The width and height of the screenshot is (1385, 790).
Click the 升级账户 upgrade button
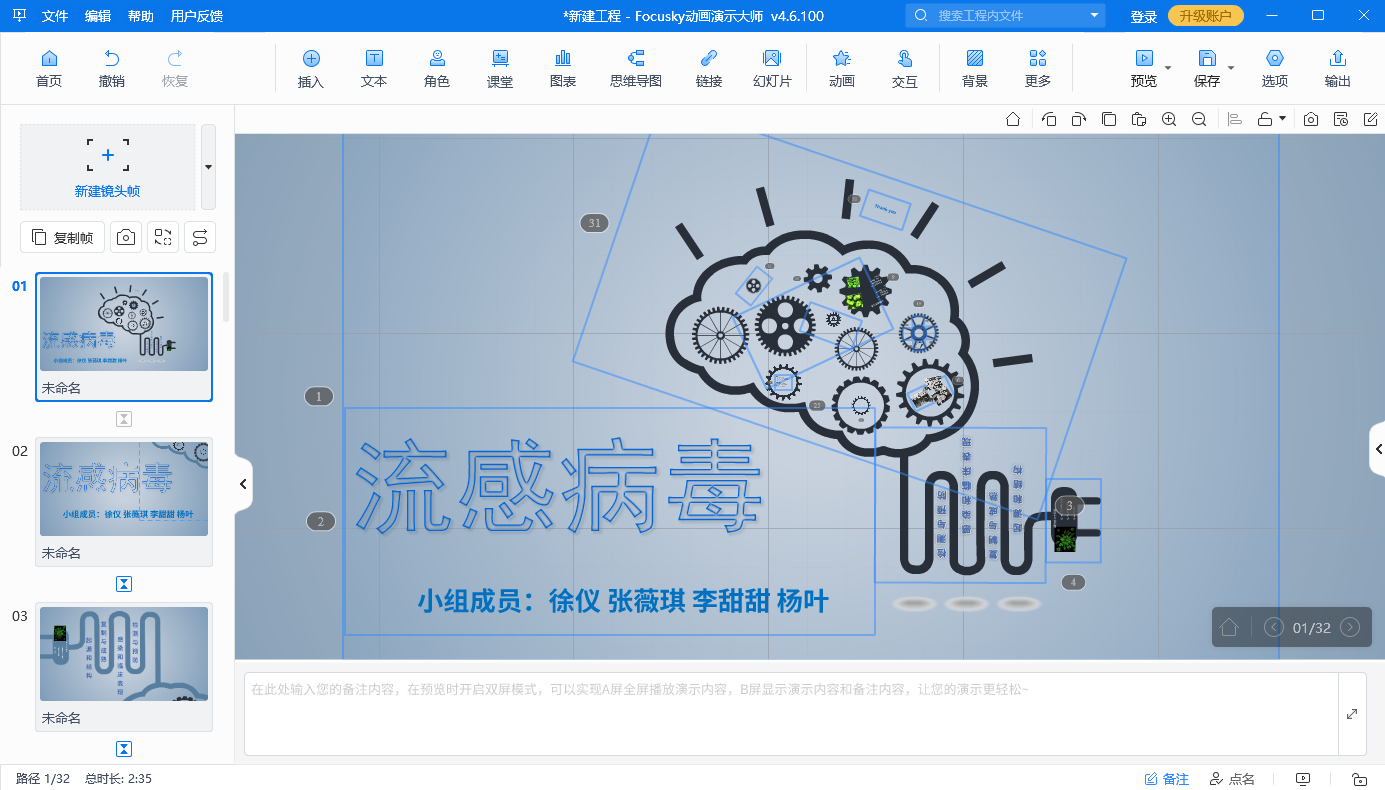point(1206,16)
